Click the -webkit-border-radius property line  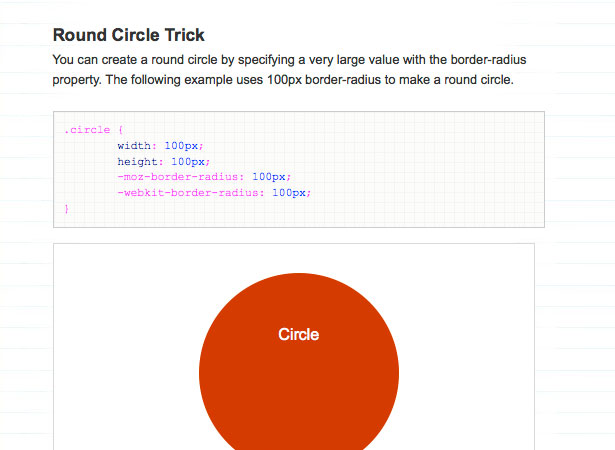[214, 193]
